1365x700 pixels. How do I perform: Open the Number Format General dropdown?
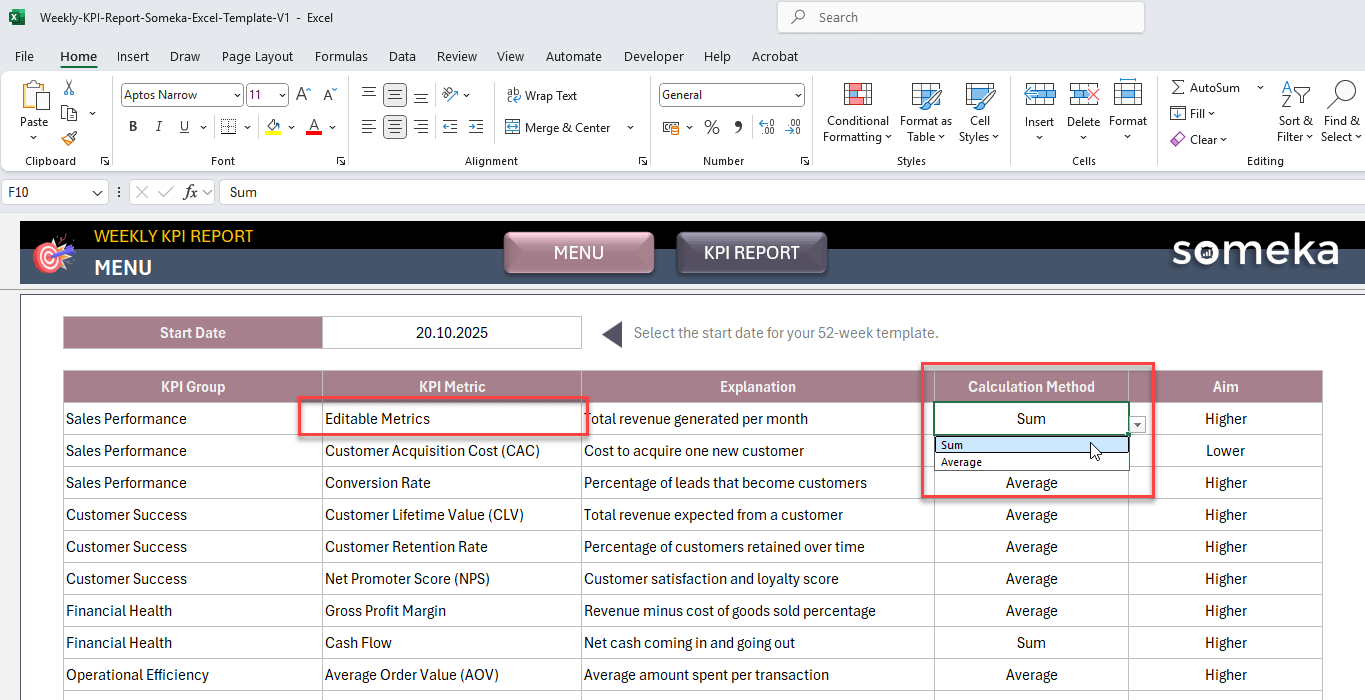point(798,95)
